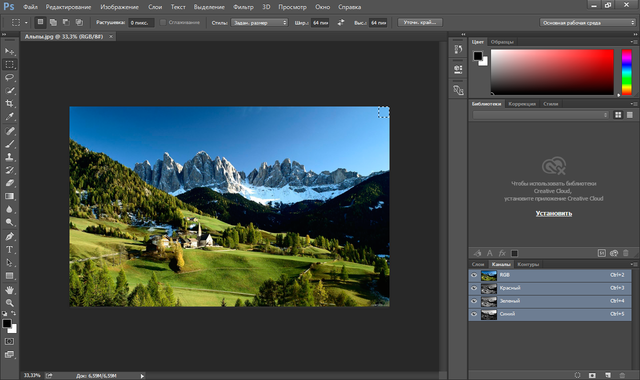Open the tool preset picker arrow

(26, 23)
